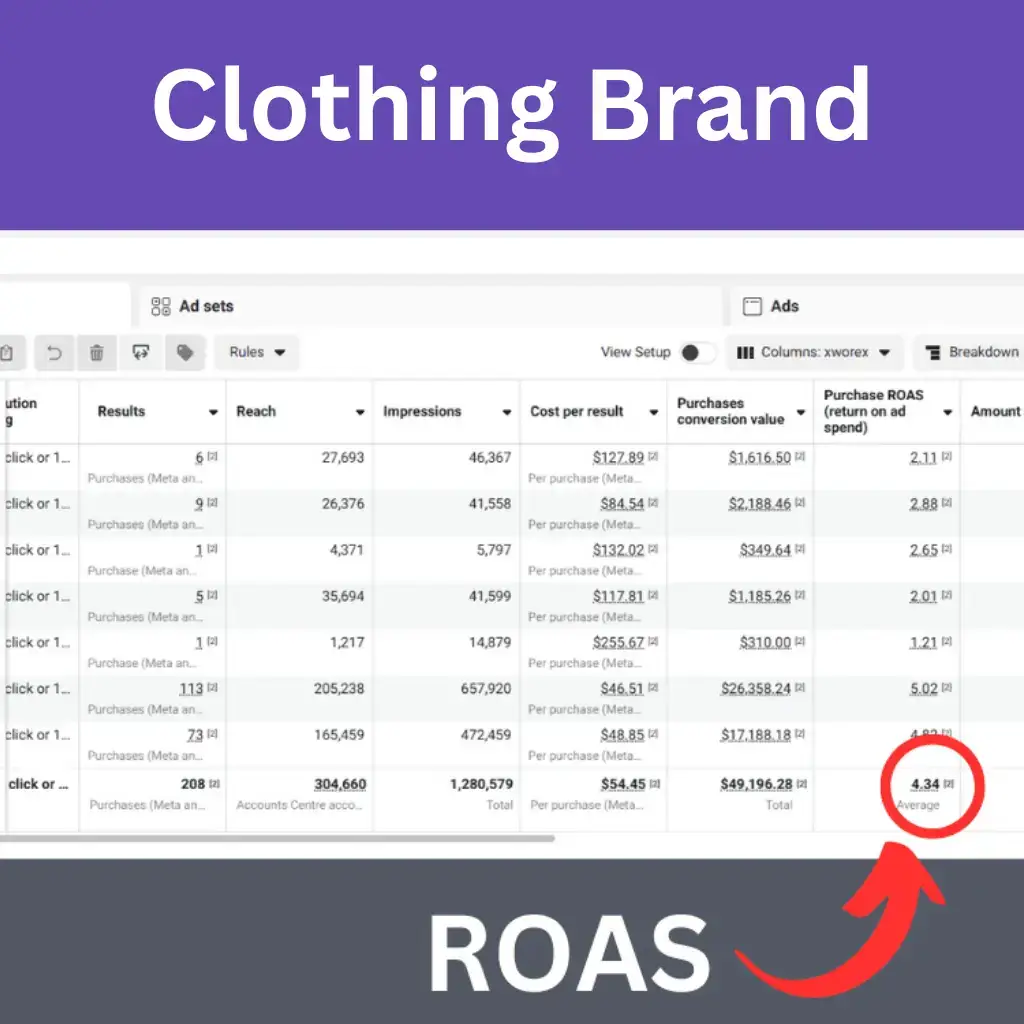Click total results value 208
The image size is (1024, 1024).
[193, 784]
